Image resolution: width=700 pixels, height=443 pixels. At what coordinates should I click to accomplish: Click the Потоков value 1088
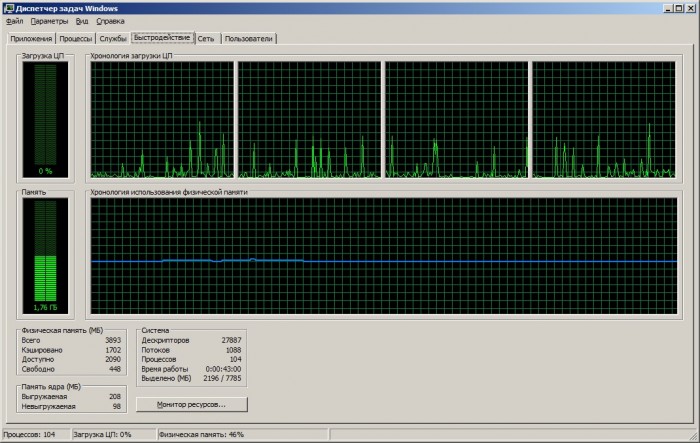click(x=233, y=350)
